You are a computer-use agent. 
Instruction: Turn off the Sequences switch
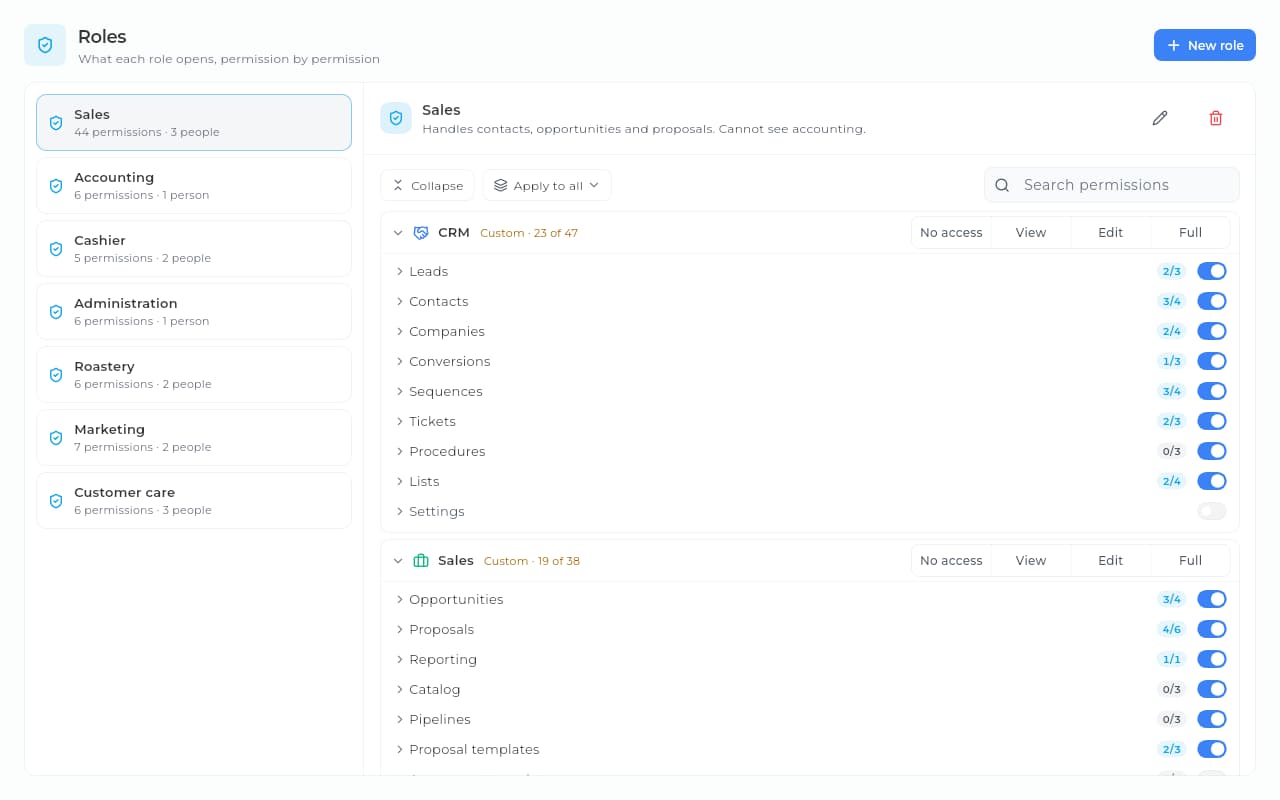click(1212, 391)
